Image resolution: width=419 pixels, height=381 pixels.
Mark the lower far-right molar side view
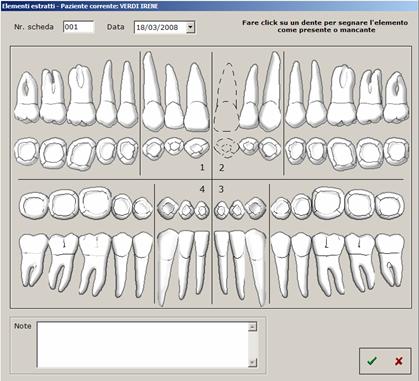pyautogui.click(x=390, y=260)
